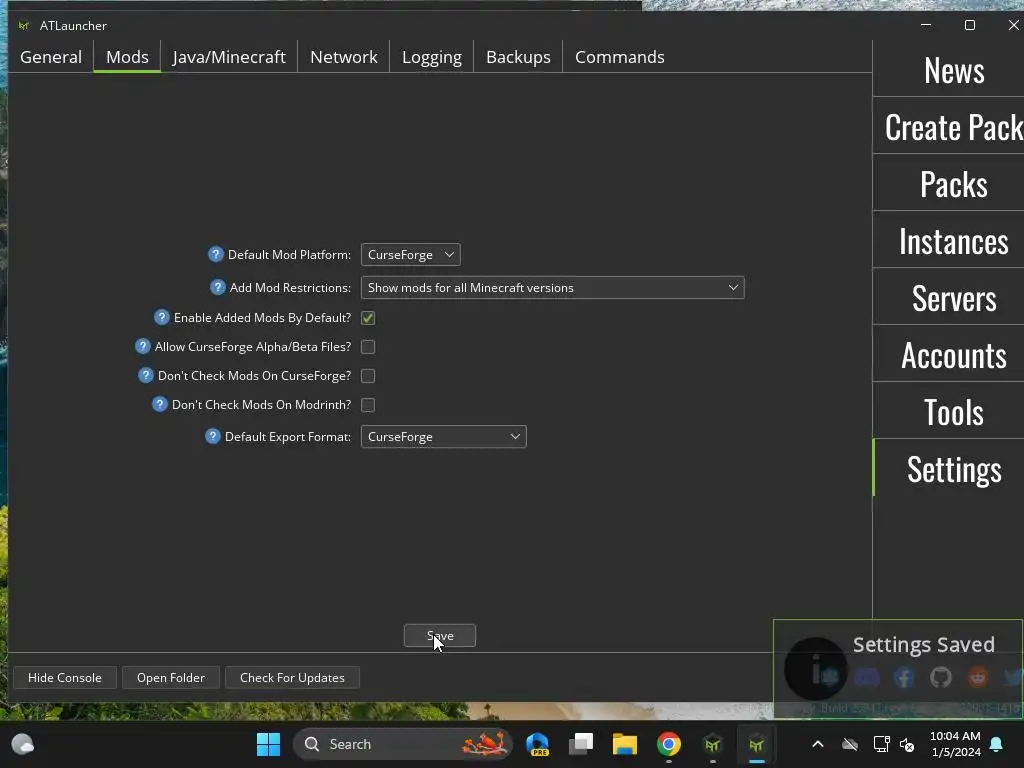Open Logging settings tab
This screenshot has height=768, width=1024.
click(432, 57)
